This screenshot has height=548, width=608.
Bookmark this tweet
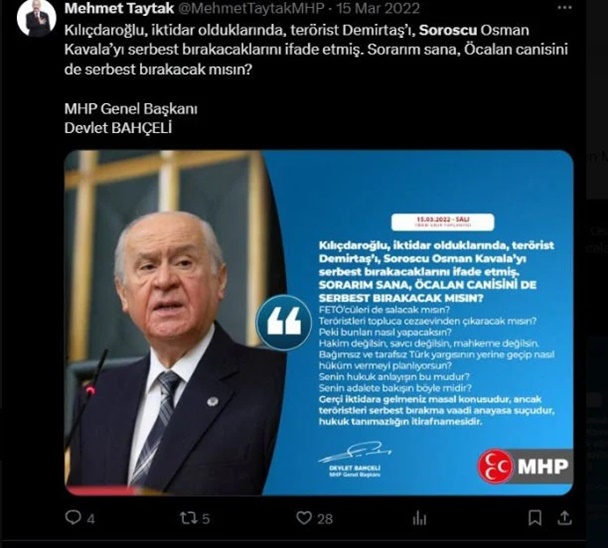pyautogui.click(x=535, y=518)
